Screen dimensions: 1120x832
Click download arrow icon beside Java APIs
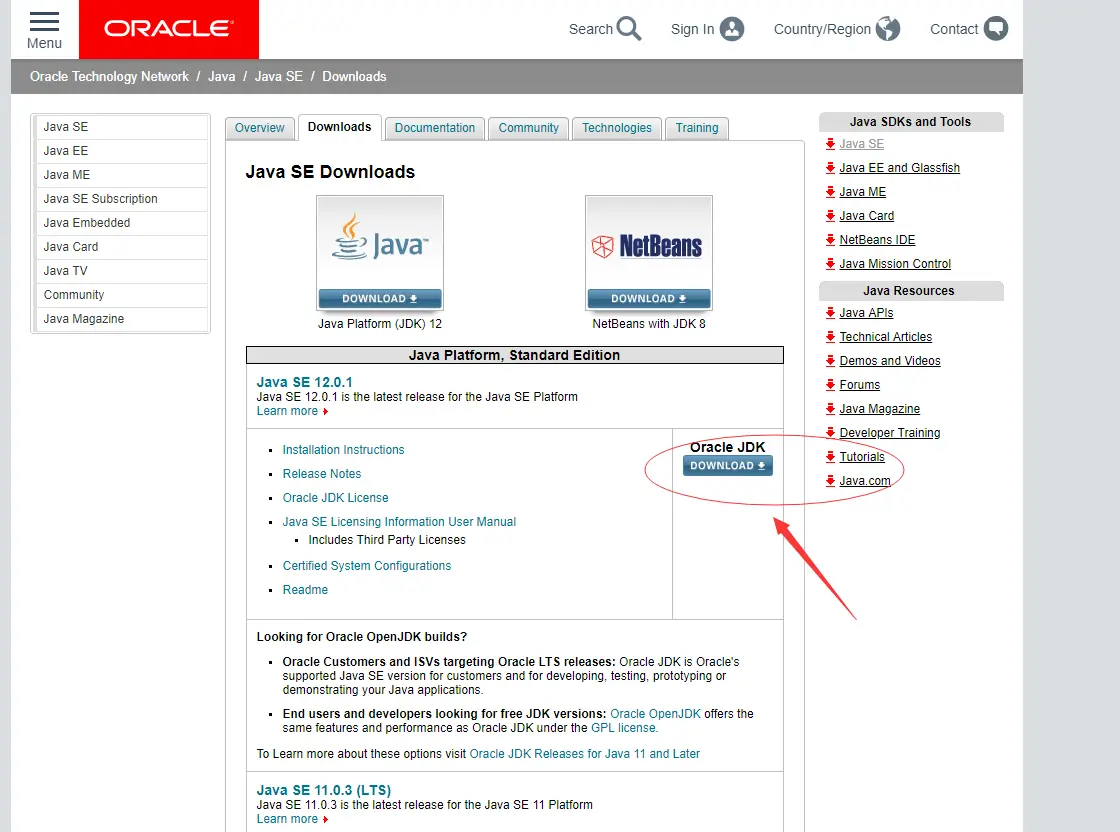(830, 313)
